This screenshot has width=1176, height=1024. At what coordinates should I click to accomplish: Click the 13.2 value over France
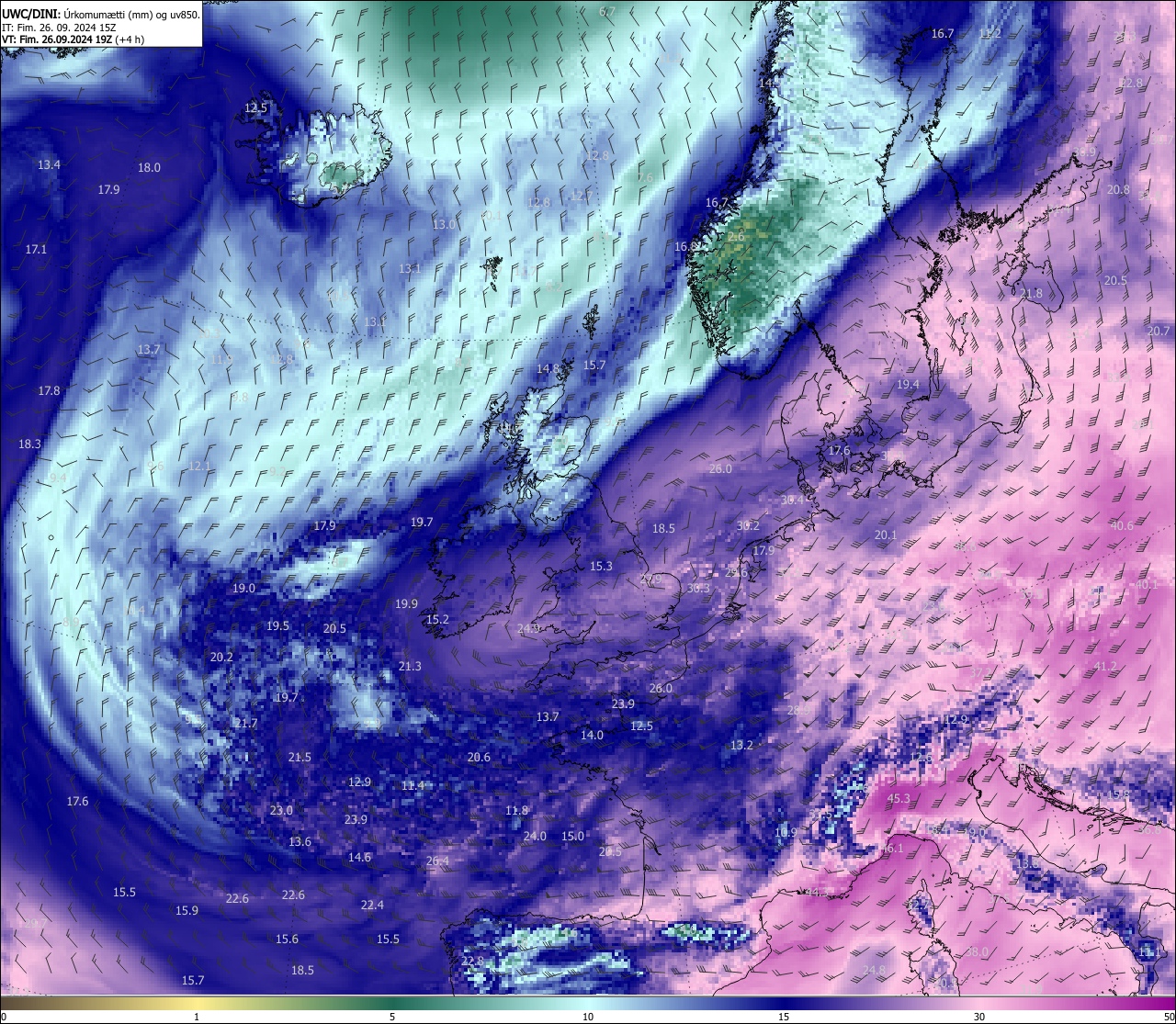741,746
